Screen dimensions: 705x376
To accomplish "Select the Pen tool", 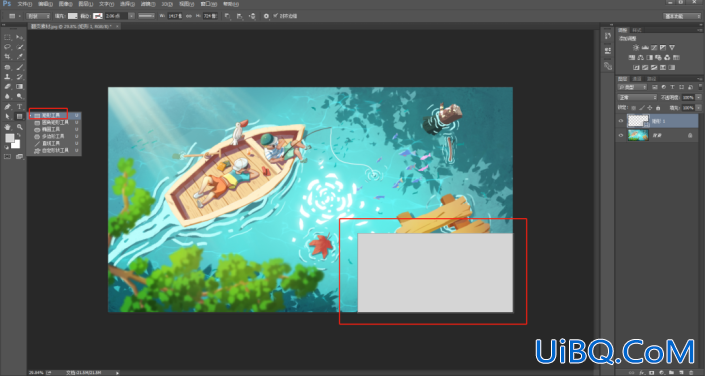I will point(7,107).
